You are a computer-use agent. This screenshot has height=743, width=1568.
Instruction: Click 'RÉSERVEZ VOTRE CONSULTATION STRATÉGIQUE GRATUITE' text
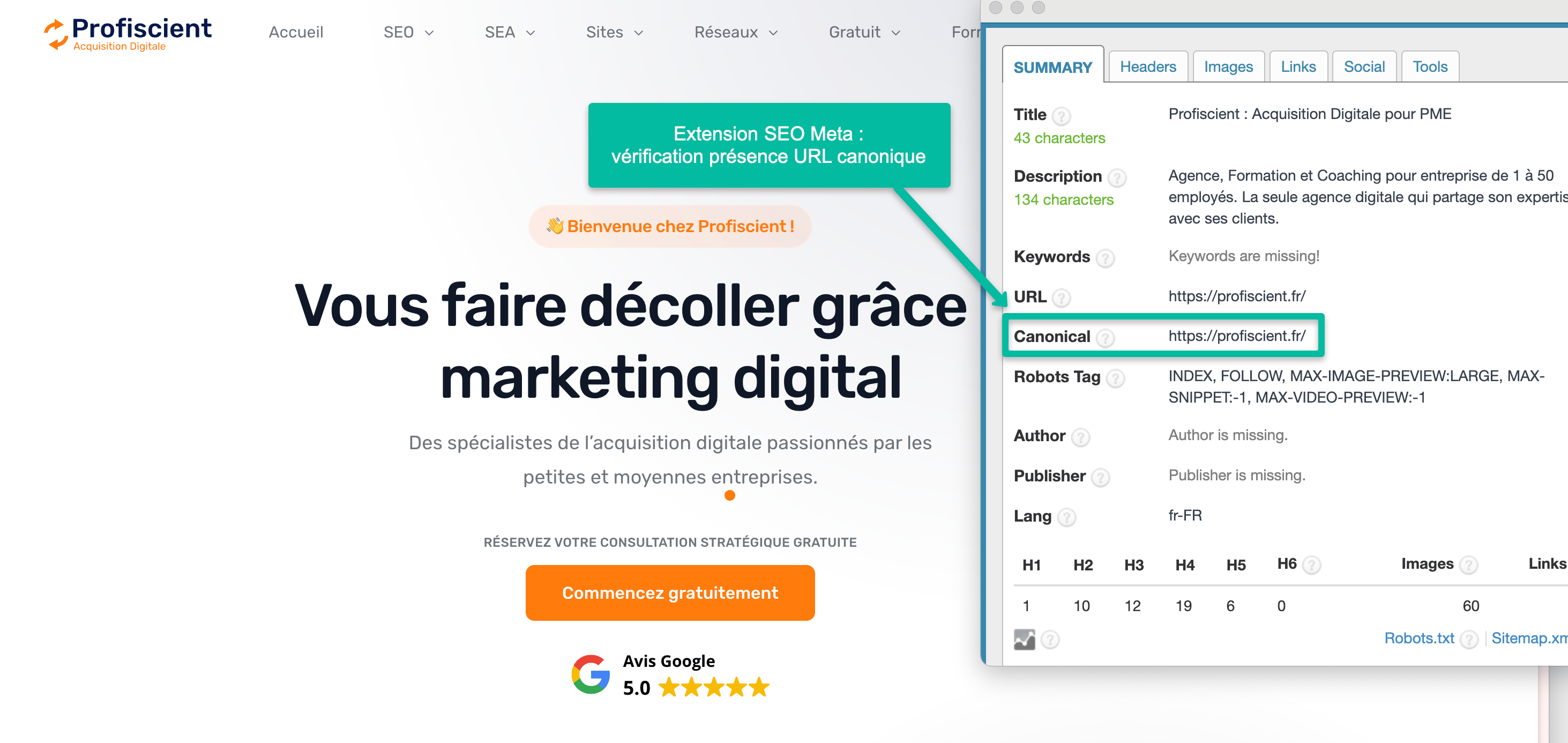click(670, 543)
